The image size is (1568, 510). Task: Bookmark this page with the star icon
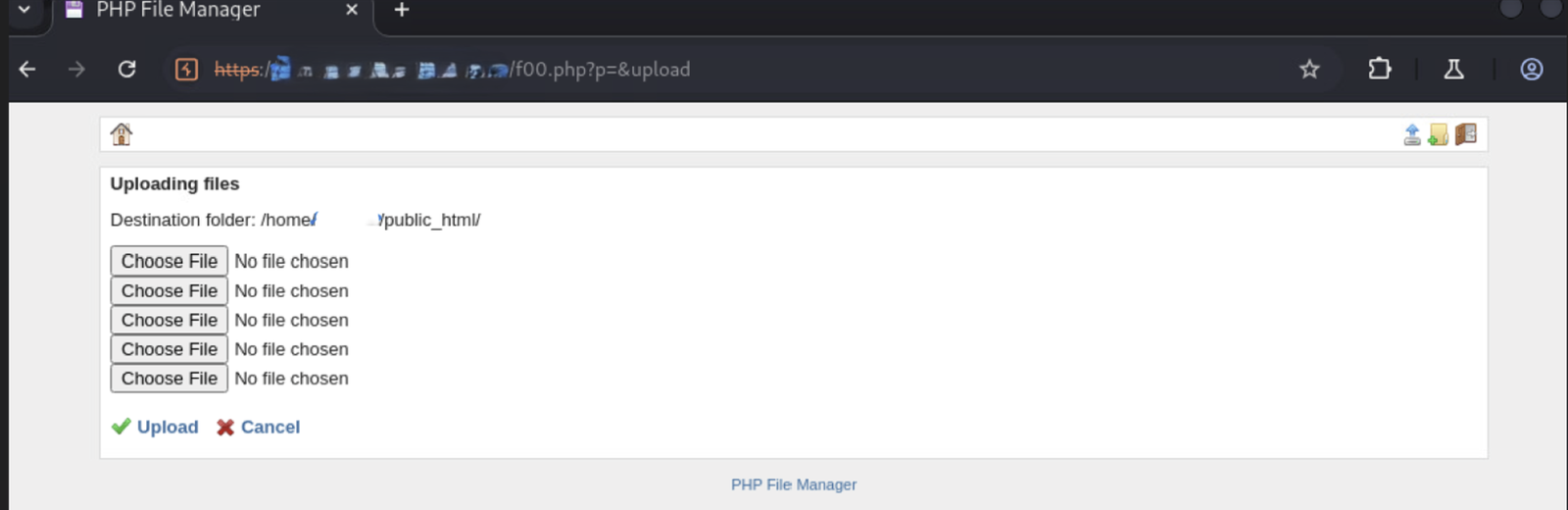coord(1309,70)
